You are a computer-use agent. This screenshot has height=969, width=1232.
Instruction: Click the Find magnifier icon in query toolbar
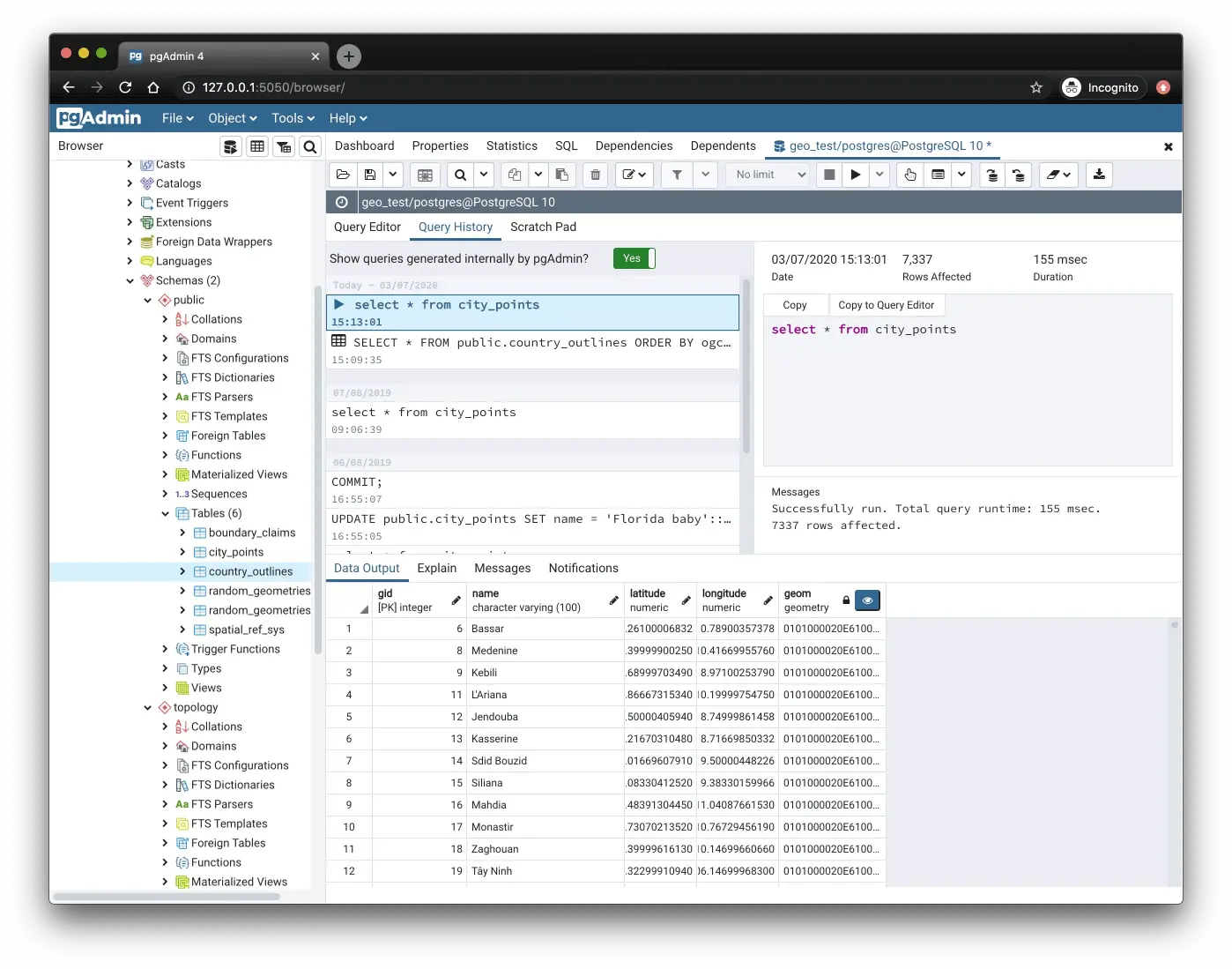pos(460,175)
